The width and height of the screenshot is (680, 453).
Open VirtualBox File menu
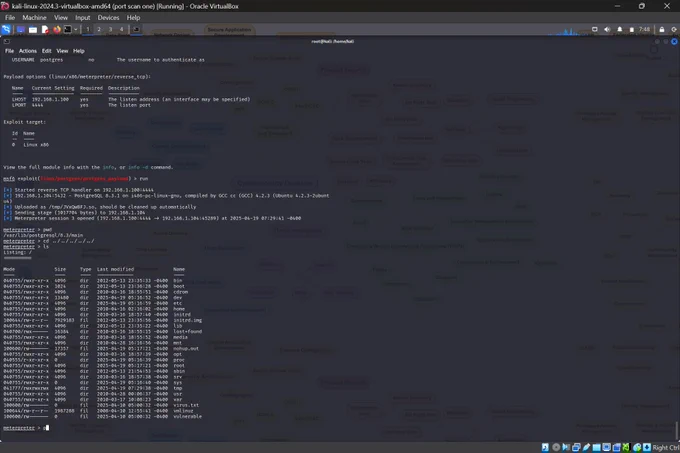pyautogui.click(x=10, y=18)
